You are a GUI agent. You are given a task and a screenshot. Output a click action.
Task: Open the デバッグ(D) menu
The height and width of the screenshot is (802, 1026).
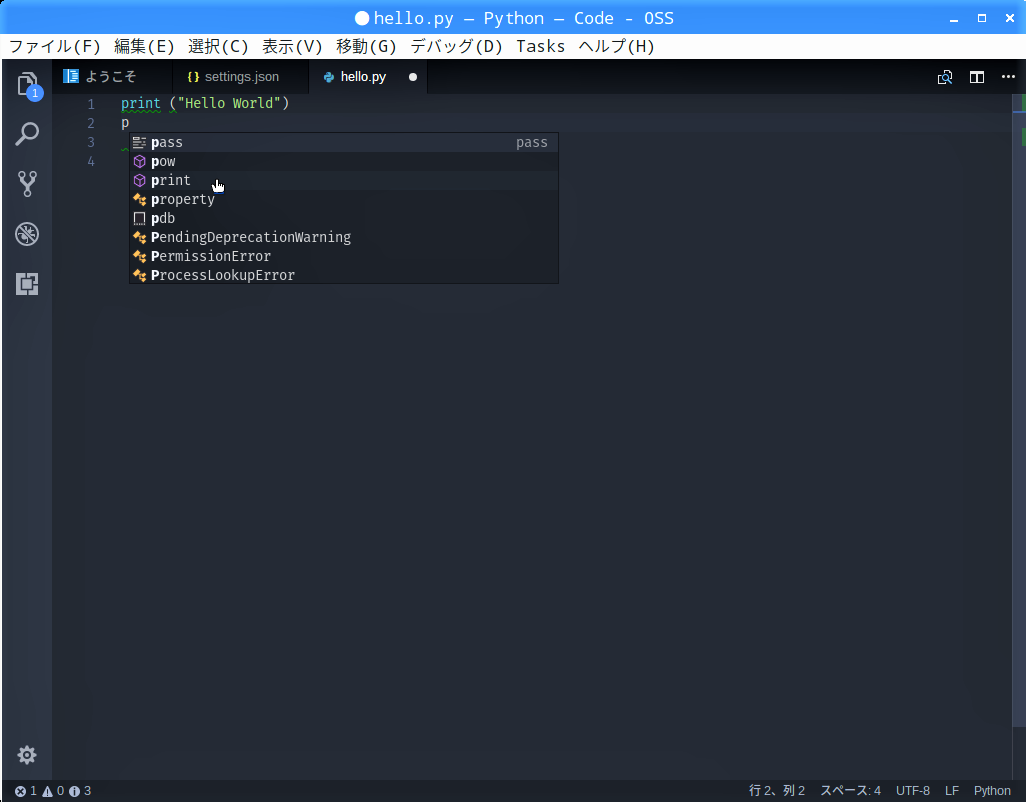tap(456, 46)
